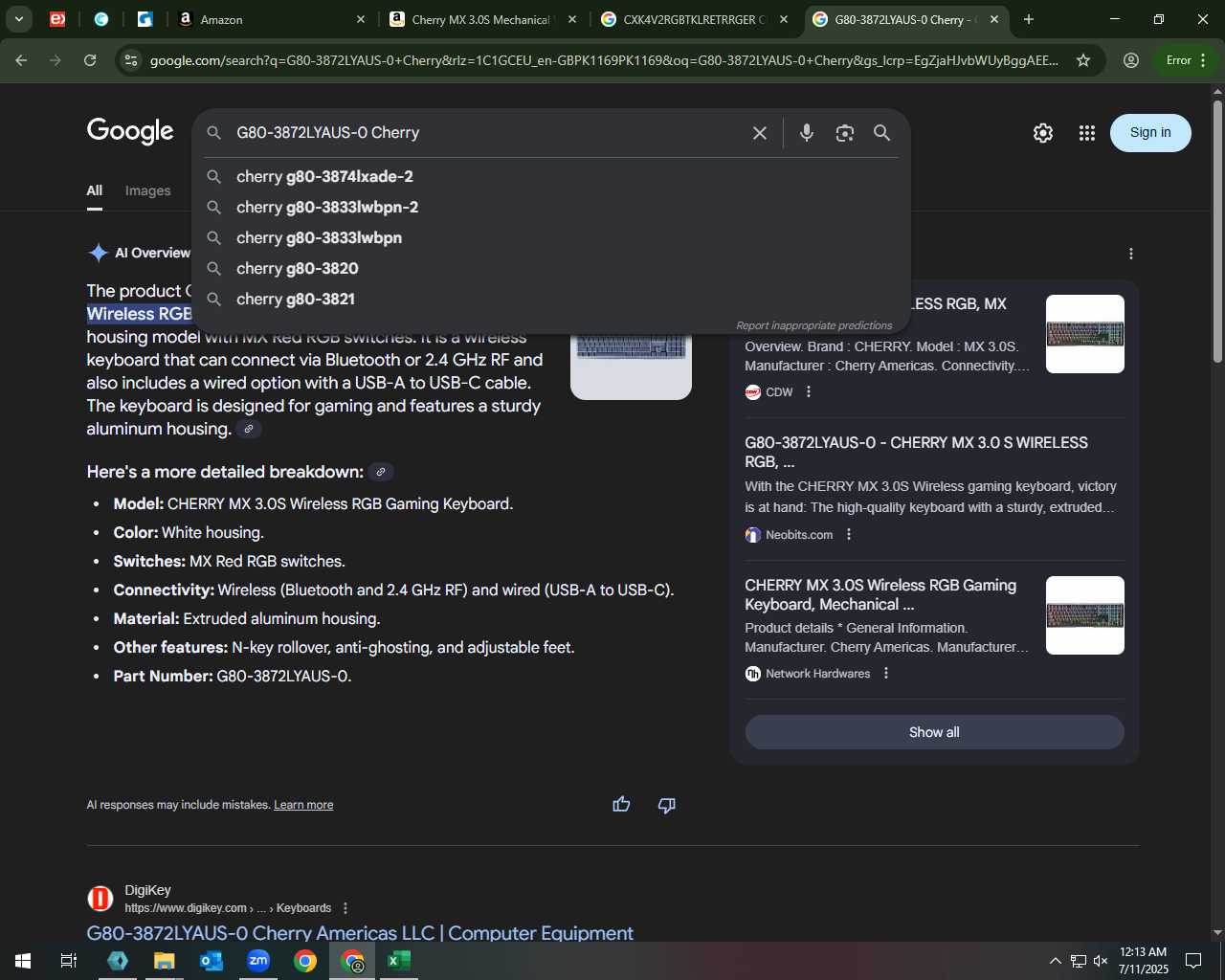Open Task View on taskbar
Screen dimensions: 1225x980
[69, 960]
